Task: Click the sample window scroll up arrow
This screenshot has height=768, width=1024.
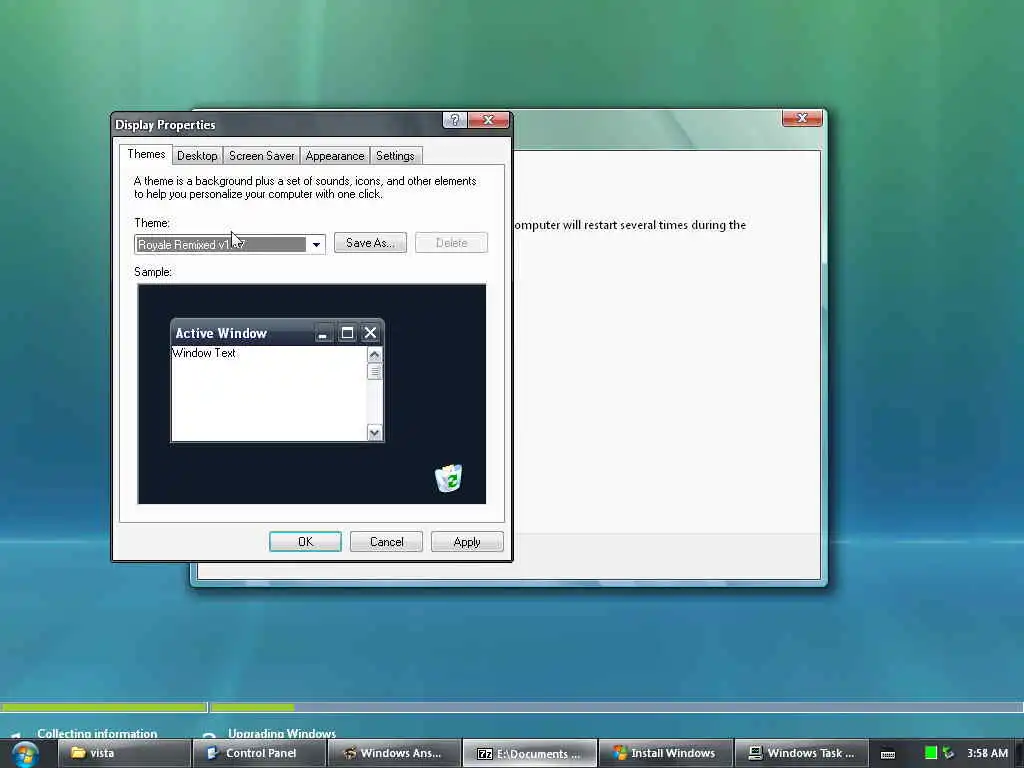Action: (374, 355)
